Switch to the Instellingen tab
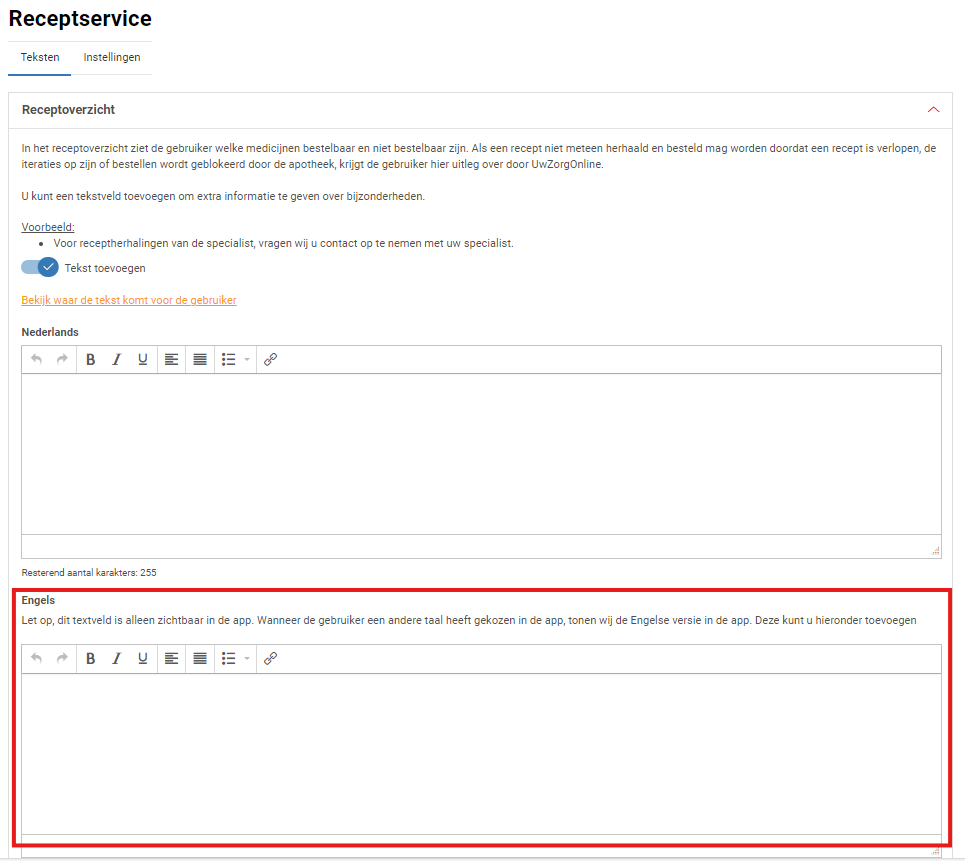The height and width of the screenshot is (861, 965). click(112, 58)
